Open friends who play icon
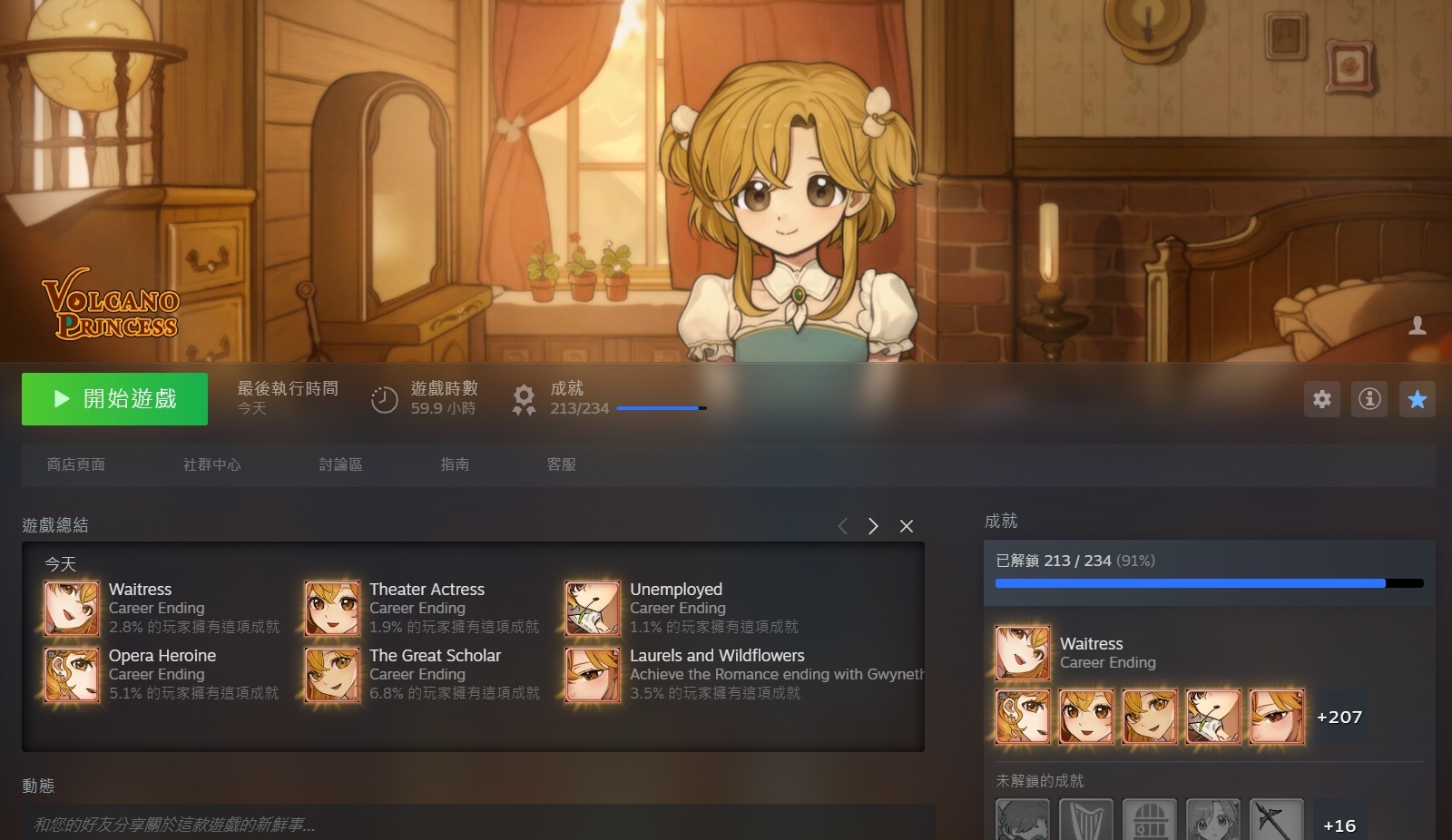 [1418, 326]
